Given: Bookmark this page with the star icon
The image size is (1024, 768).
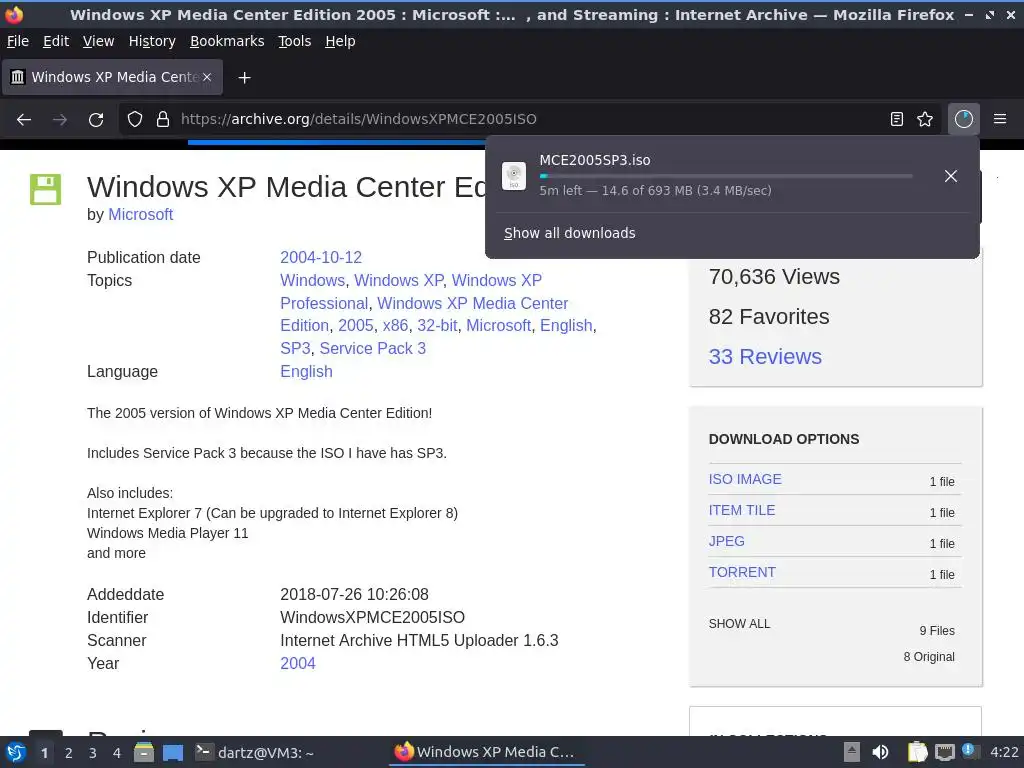Looking at the screenshot, I should coord(925,119).
